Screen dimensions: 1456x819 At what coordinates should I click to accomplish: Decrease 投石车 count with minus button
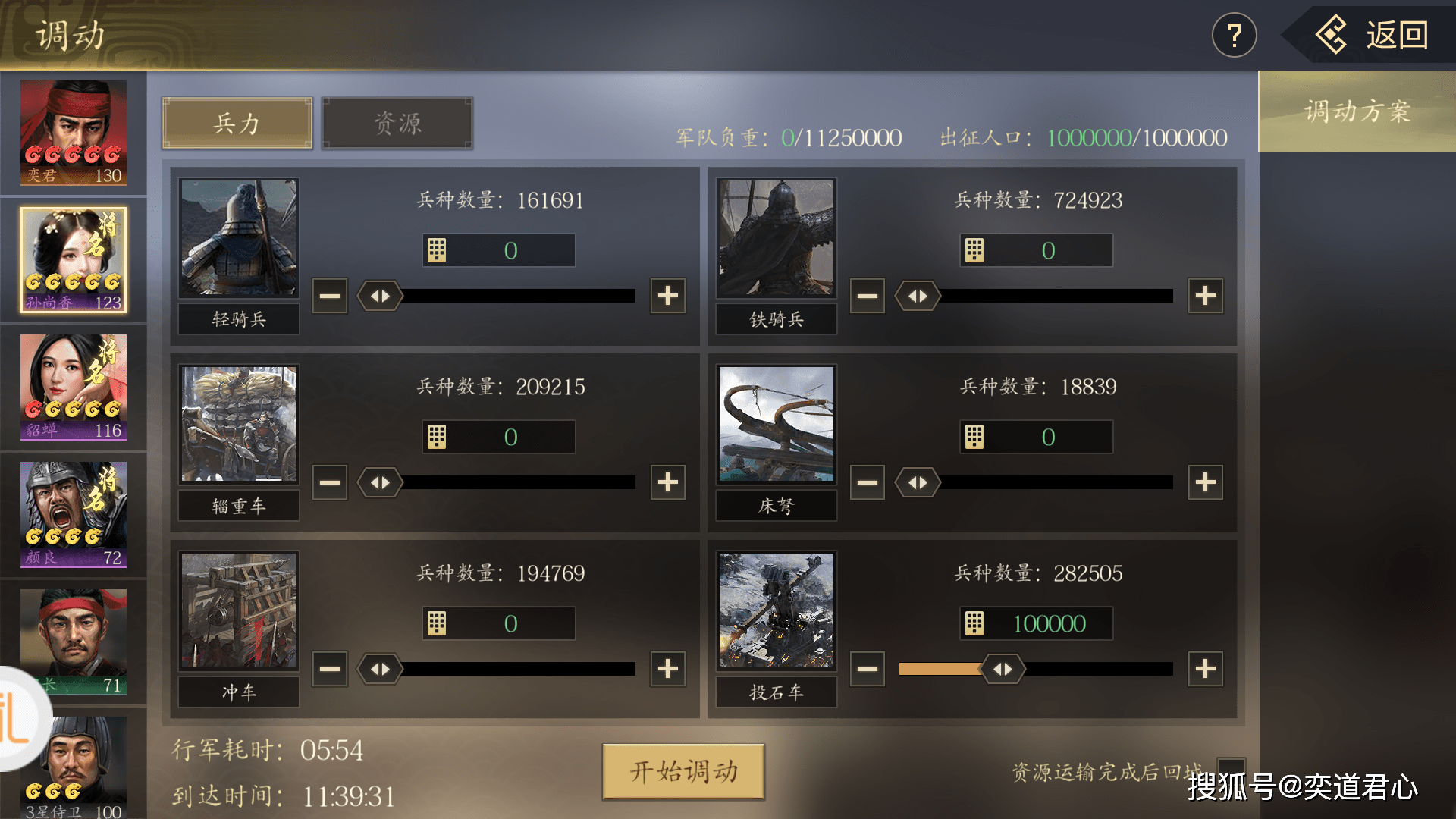click(868, 669)
